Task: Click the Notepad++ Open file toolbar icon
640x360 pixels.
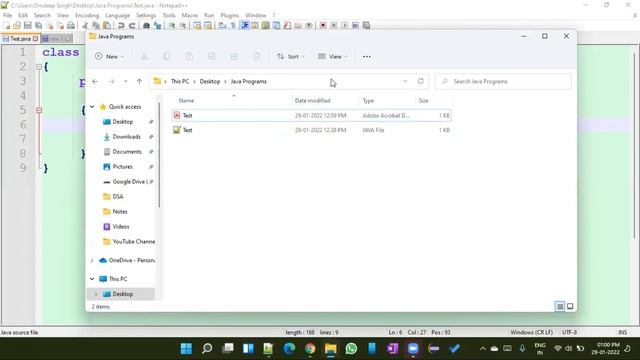Action: [17, 25]
